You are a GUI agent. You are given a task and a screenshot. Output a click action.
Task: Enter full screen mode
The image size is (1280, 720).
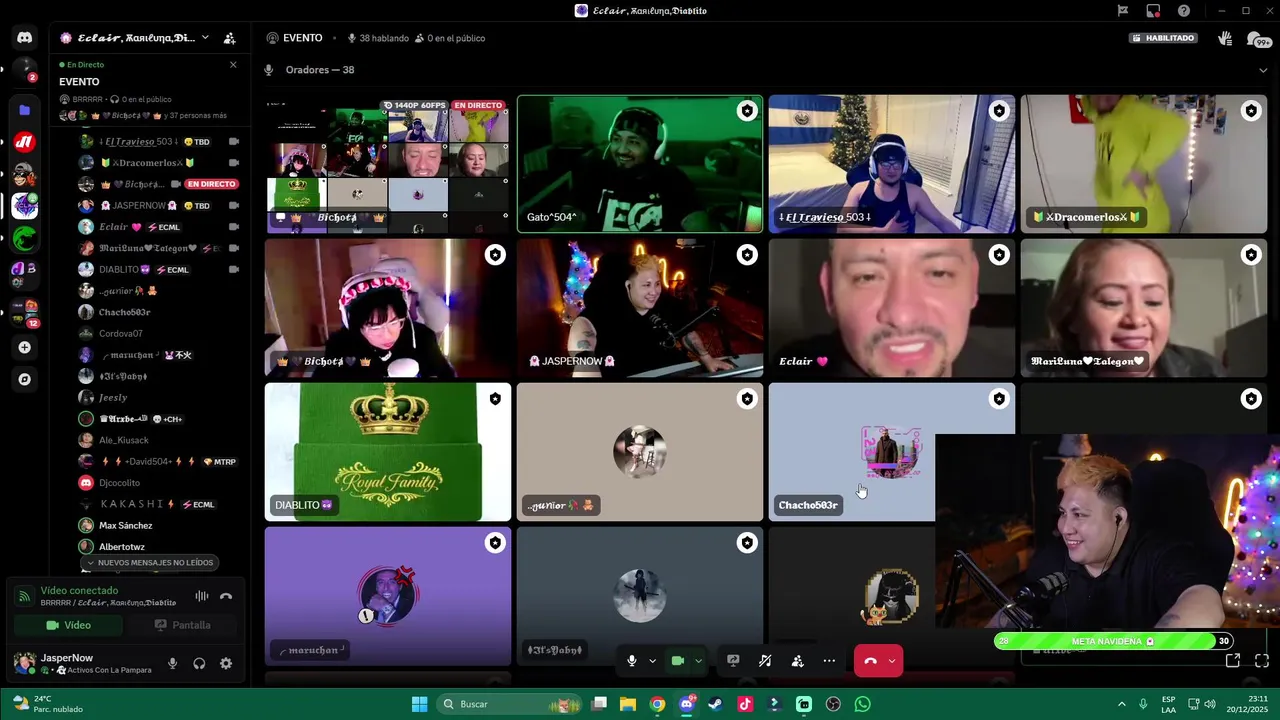click(1262, 660)
